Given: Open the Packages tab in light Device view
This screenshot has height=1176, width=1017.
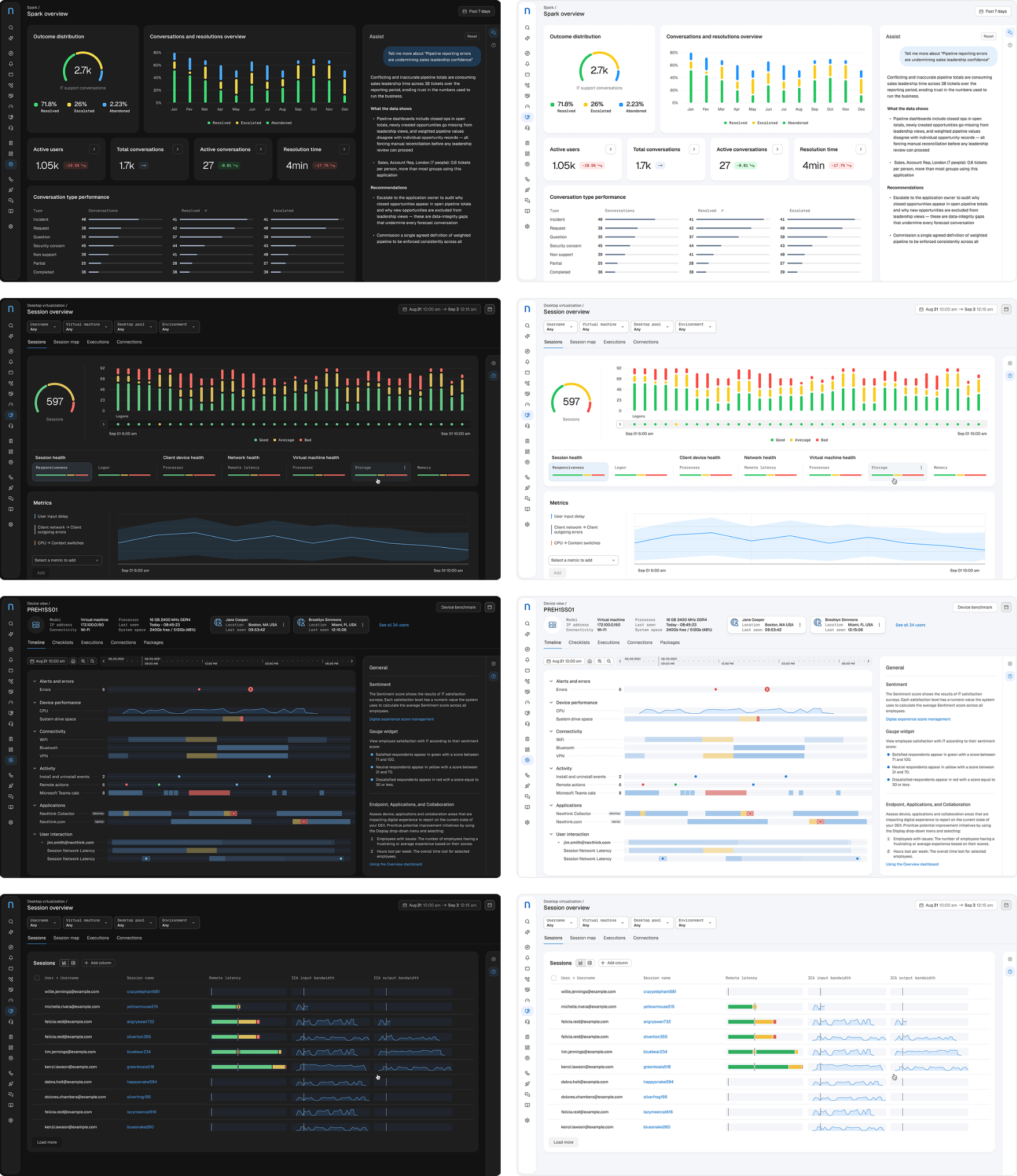Looking at the screenshot, I should click(670, 643).
